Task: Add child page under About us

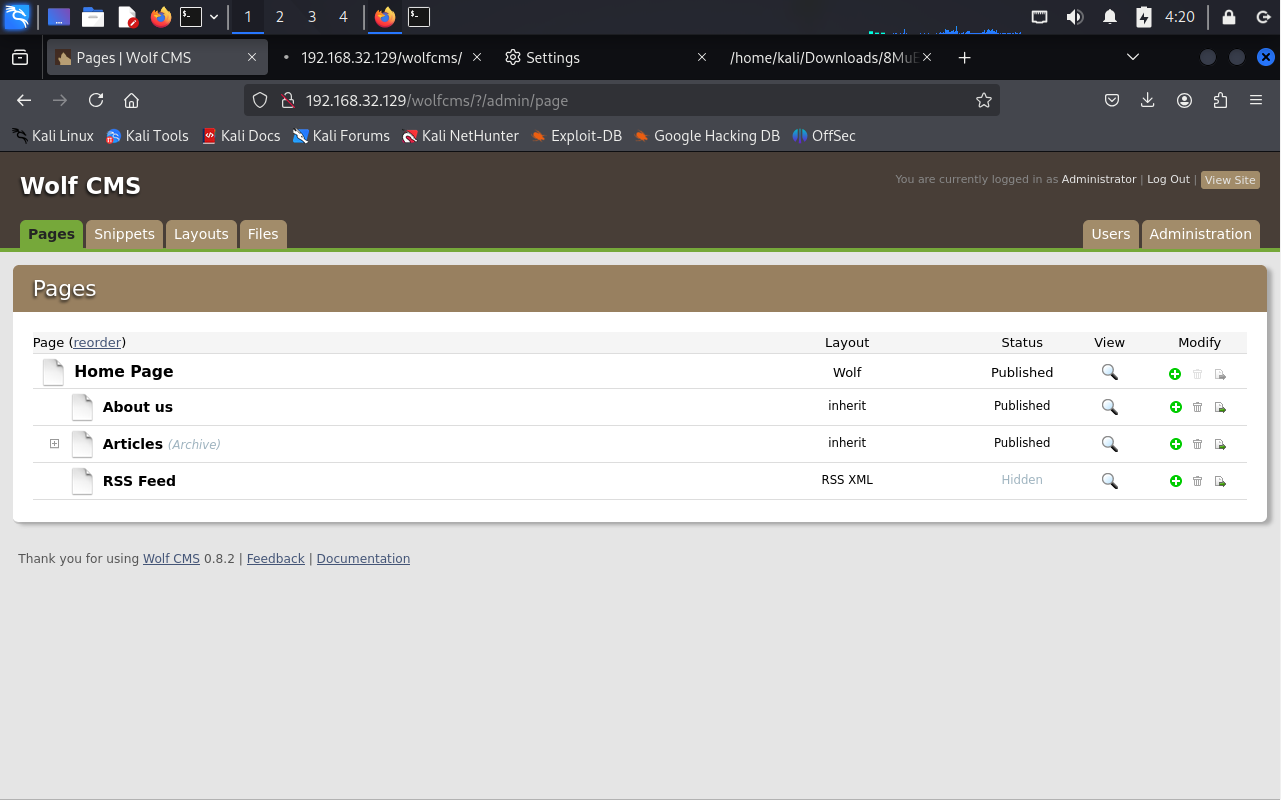Action: tap(1175, 407)
